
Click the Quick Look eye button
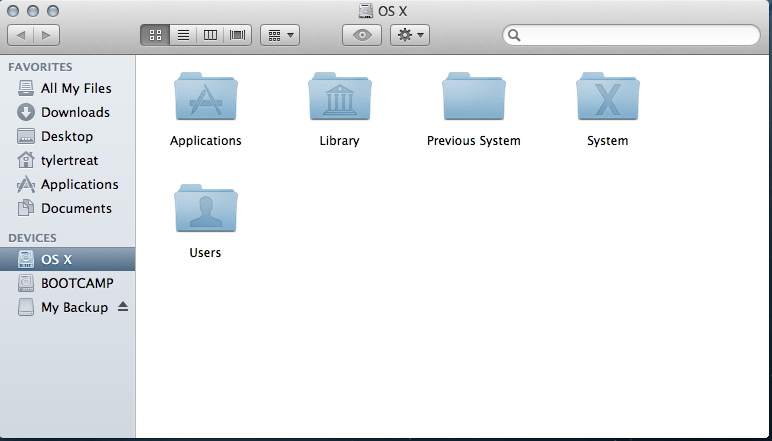coord(362,35)
